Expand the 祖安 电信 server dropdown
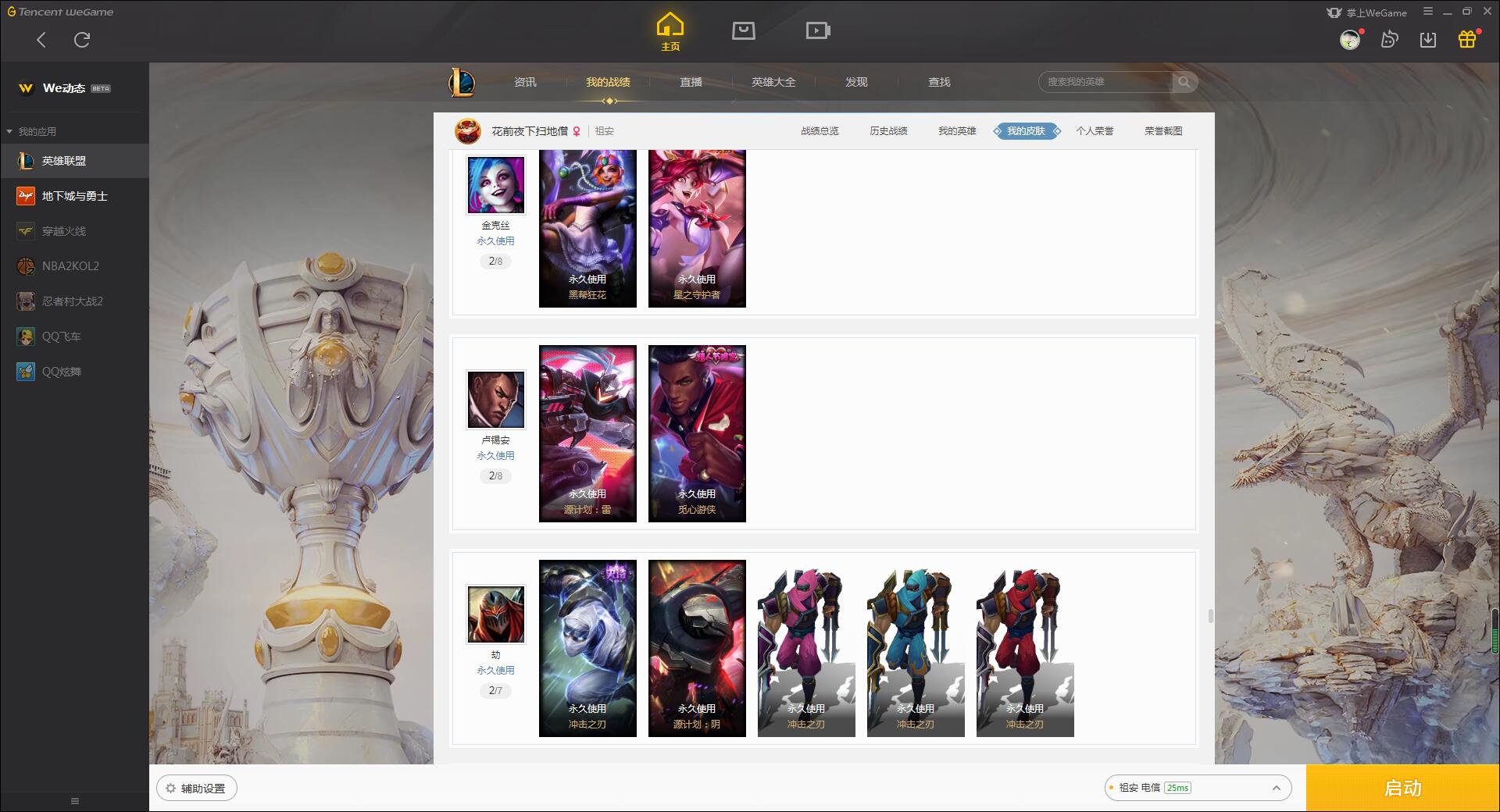This screenshot has width=1500, height=812. pos(1198,789)
